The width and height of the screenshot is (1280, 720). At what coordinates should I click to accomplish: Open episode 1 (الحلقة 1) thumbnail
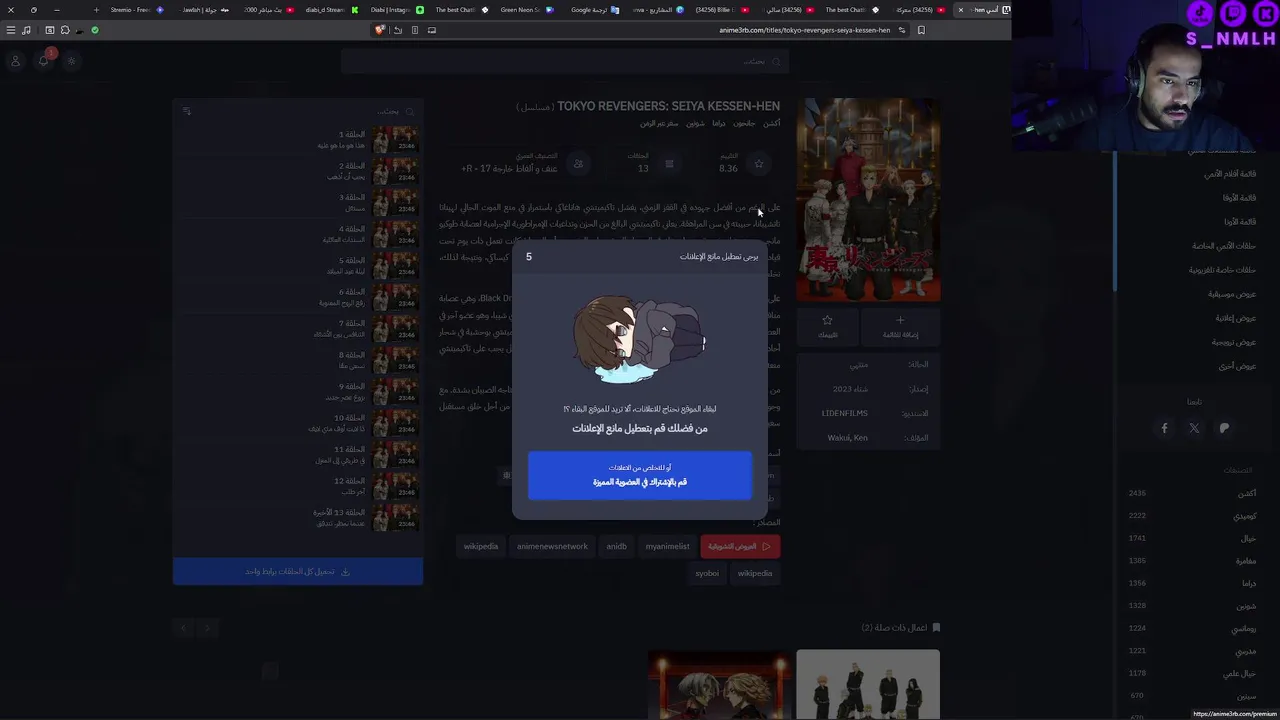394,140
